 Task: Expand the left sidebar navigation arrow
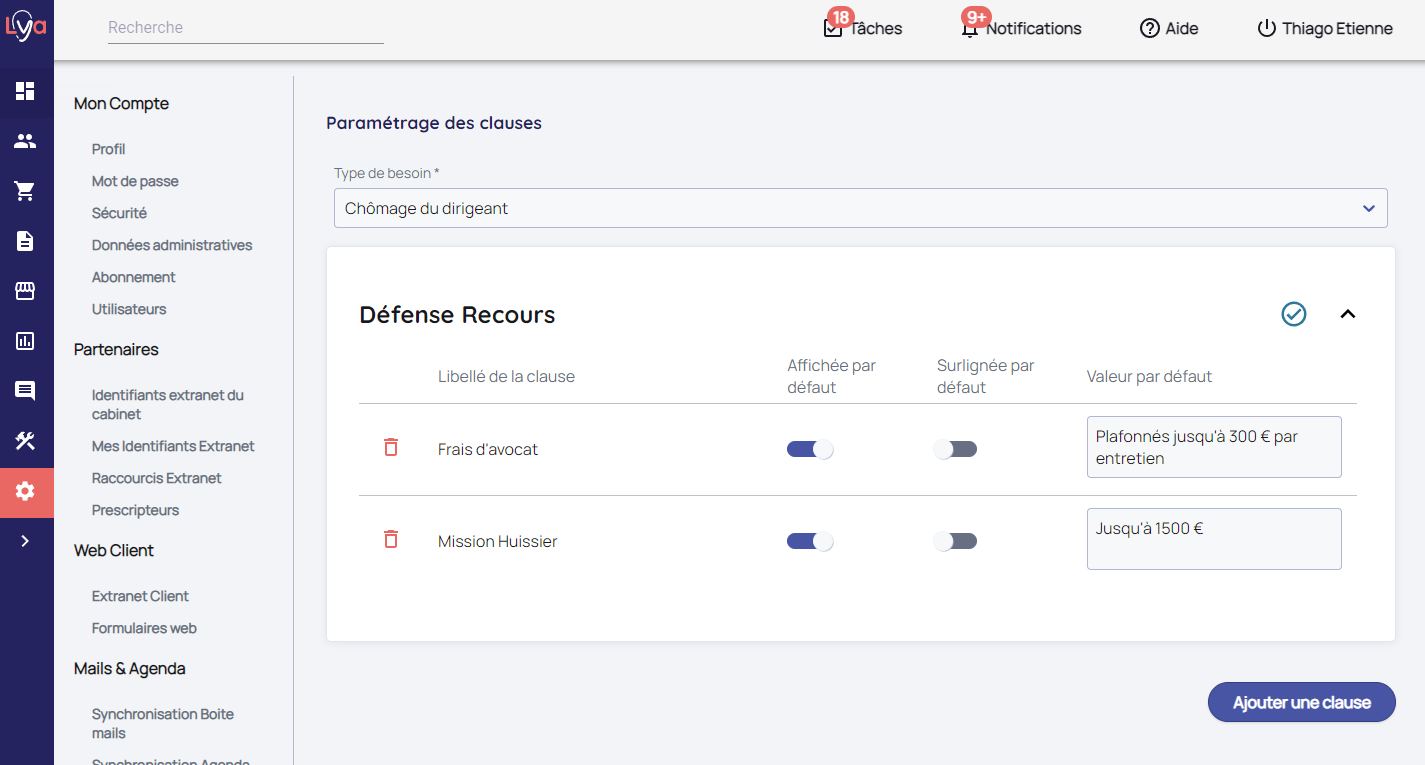tap(25, 541)
